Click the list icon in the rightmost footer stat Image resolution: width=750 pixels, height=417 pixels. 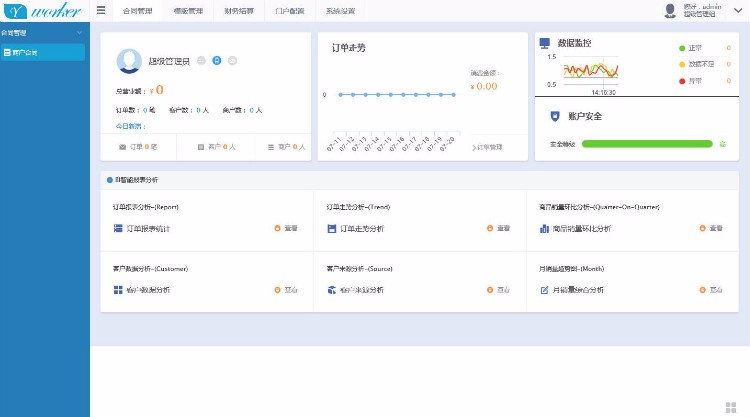point(271,147)
